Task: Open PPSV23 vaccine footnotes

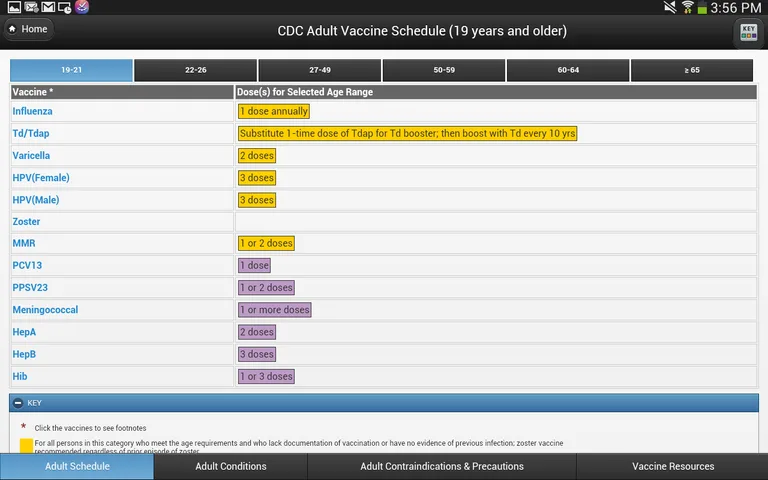Action: (x=30, y=288)
